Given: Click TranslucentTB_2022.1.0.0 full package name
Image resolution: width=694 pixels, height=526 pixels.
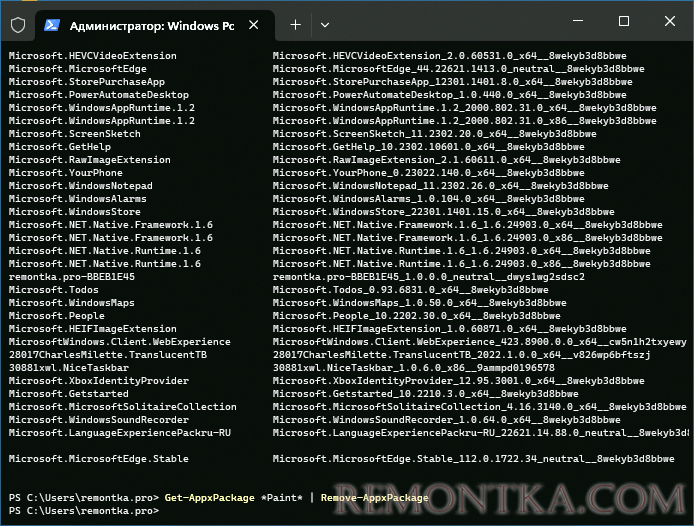Looking at the screenshot, I should coord(462,355).
